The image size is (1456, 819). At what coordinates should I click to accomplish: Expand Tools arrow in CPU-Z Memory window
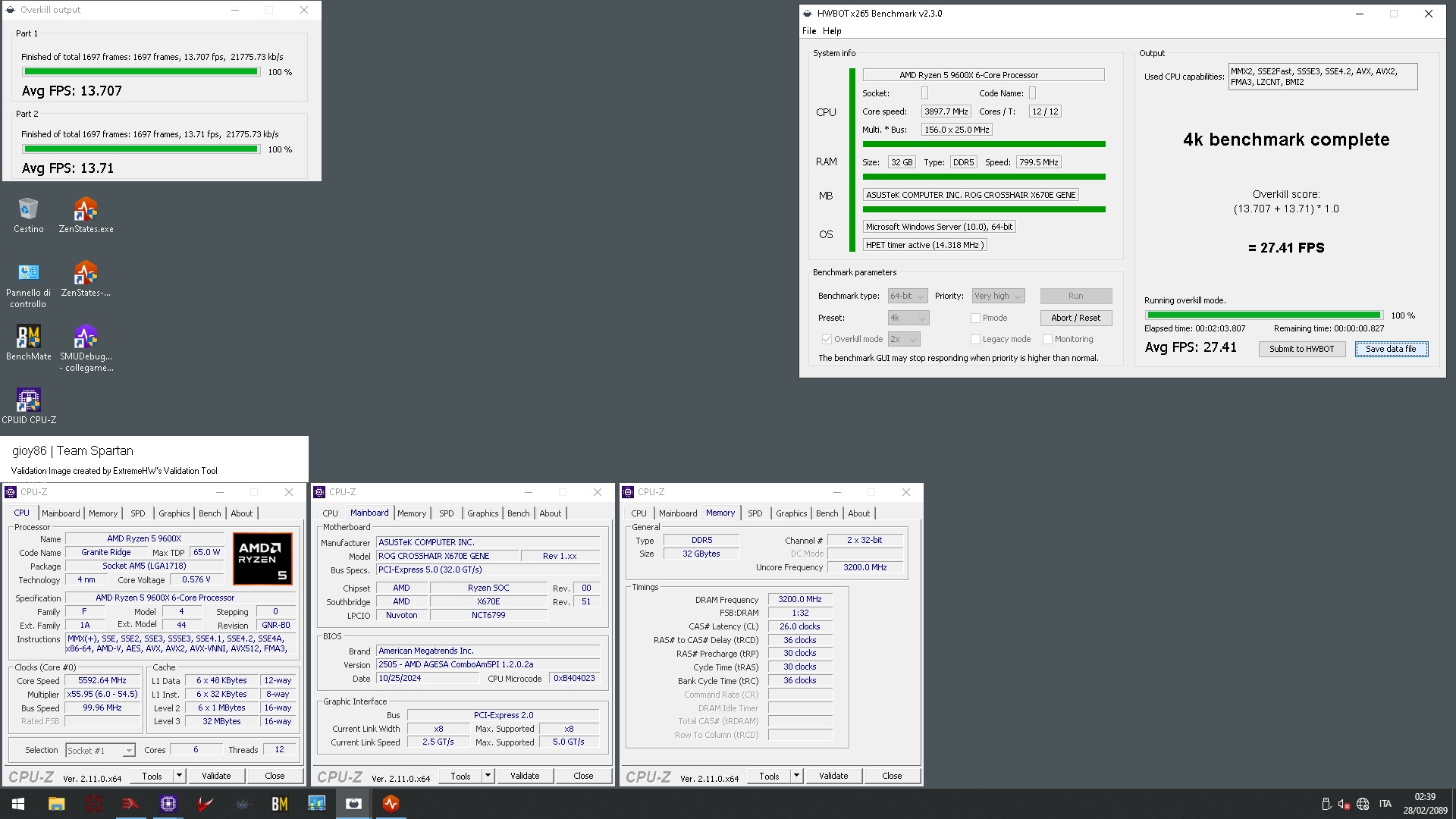(x=796, y=776)
